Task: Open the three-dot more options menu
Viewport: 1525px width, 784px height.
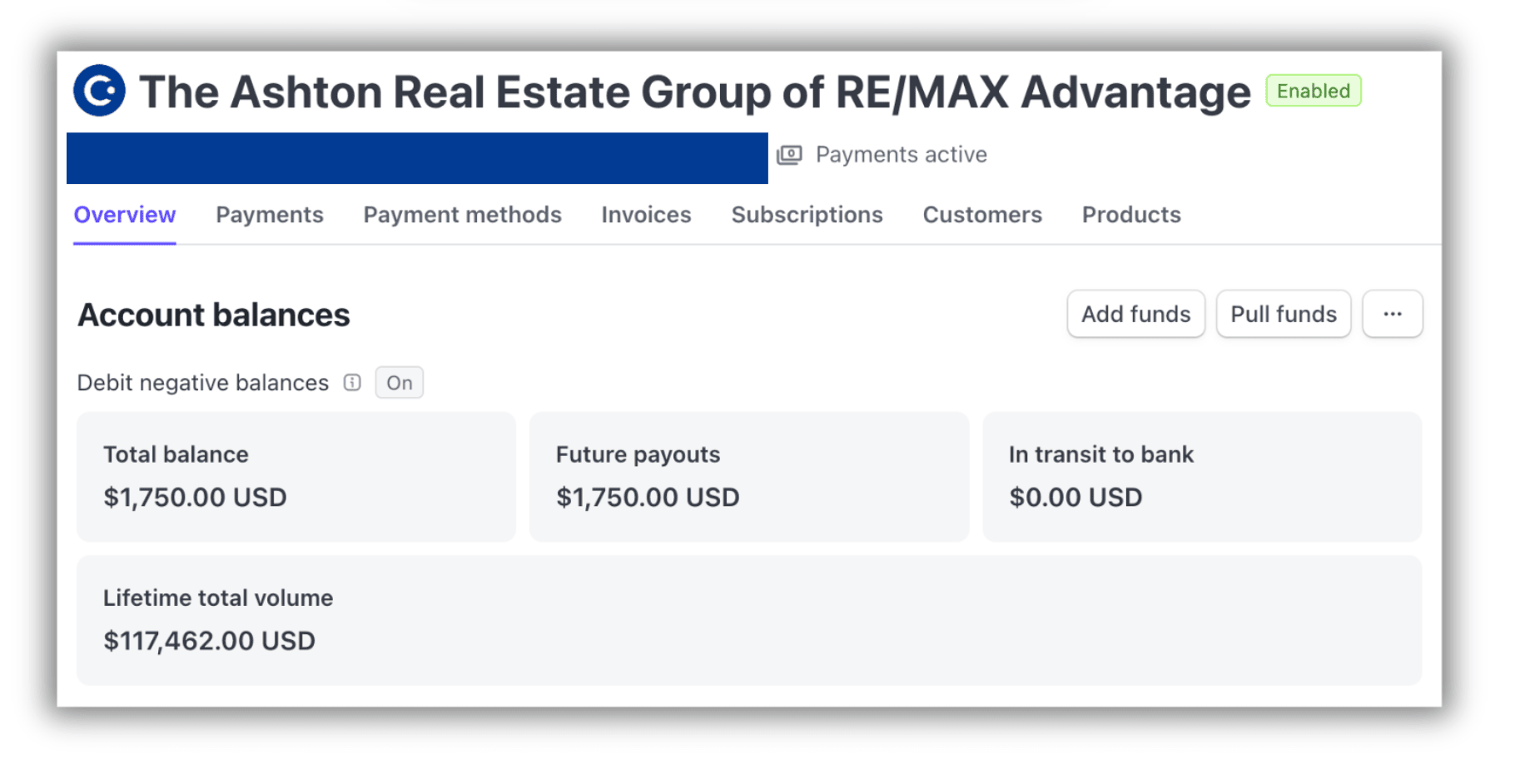Action: click(x=1392, y=314)
